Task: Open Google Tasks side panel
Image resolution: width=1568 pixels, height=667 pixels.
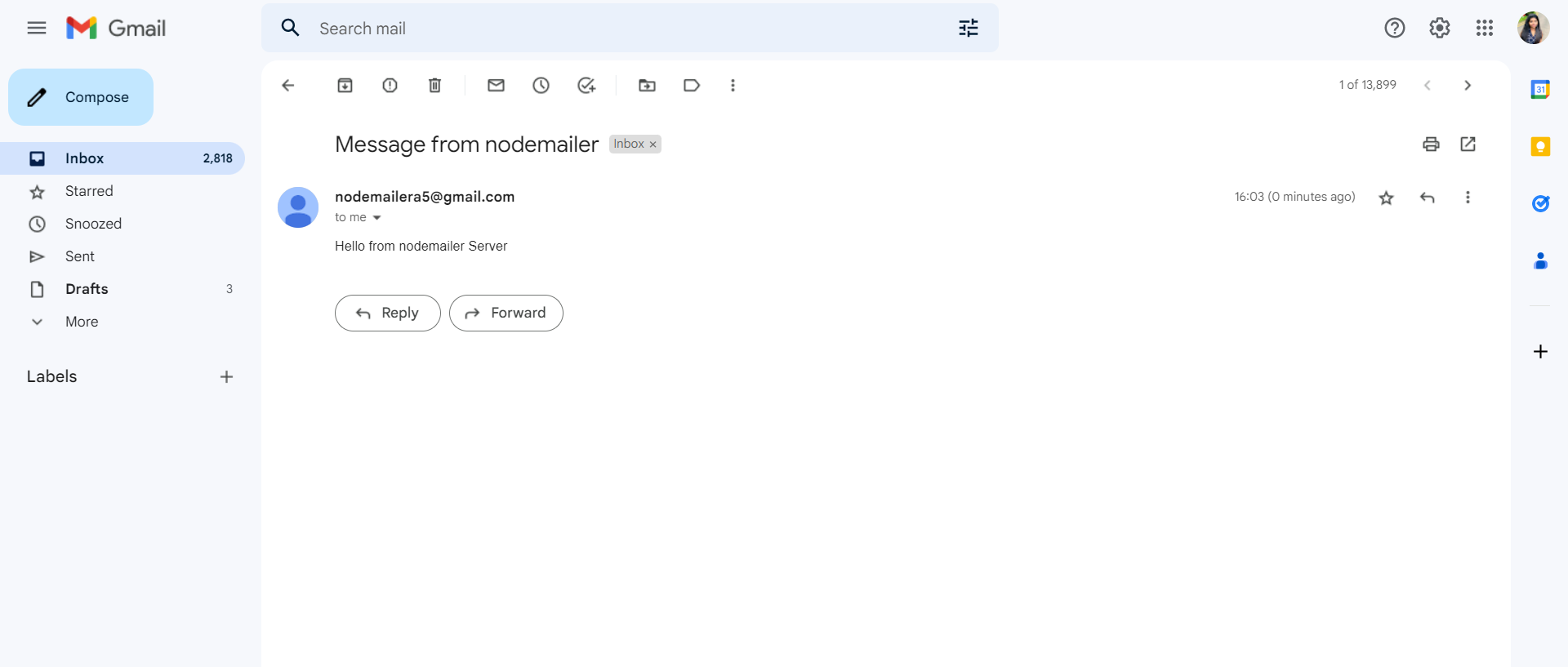Action: pyautogui.click(x=1540, y=203)
